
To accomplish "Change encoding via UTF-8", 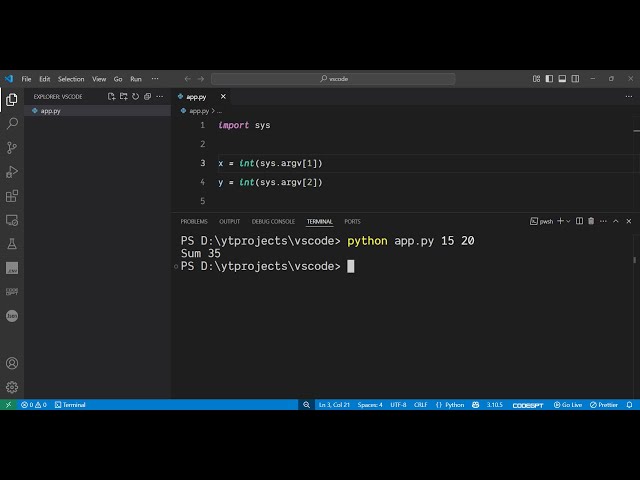I will (398, 404).
